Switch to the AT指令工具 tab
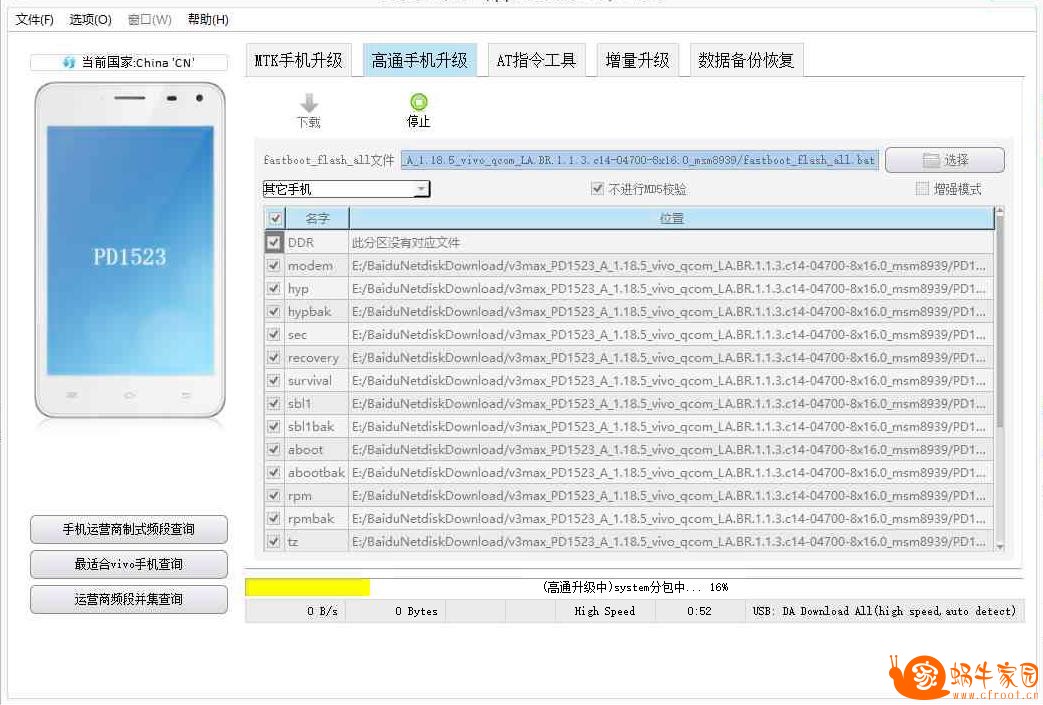 coord(536,61)
